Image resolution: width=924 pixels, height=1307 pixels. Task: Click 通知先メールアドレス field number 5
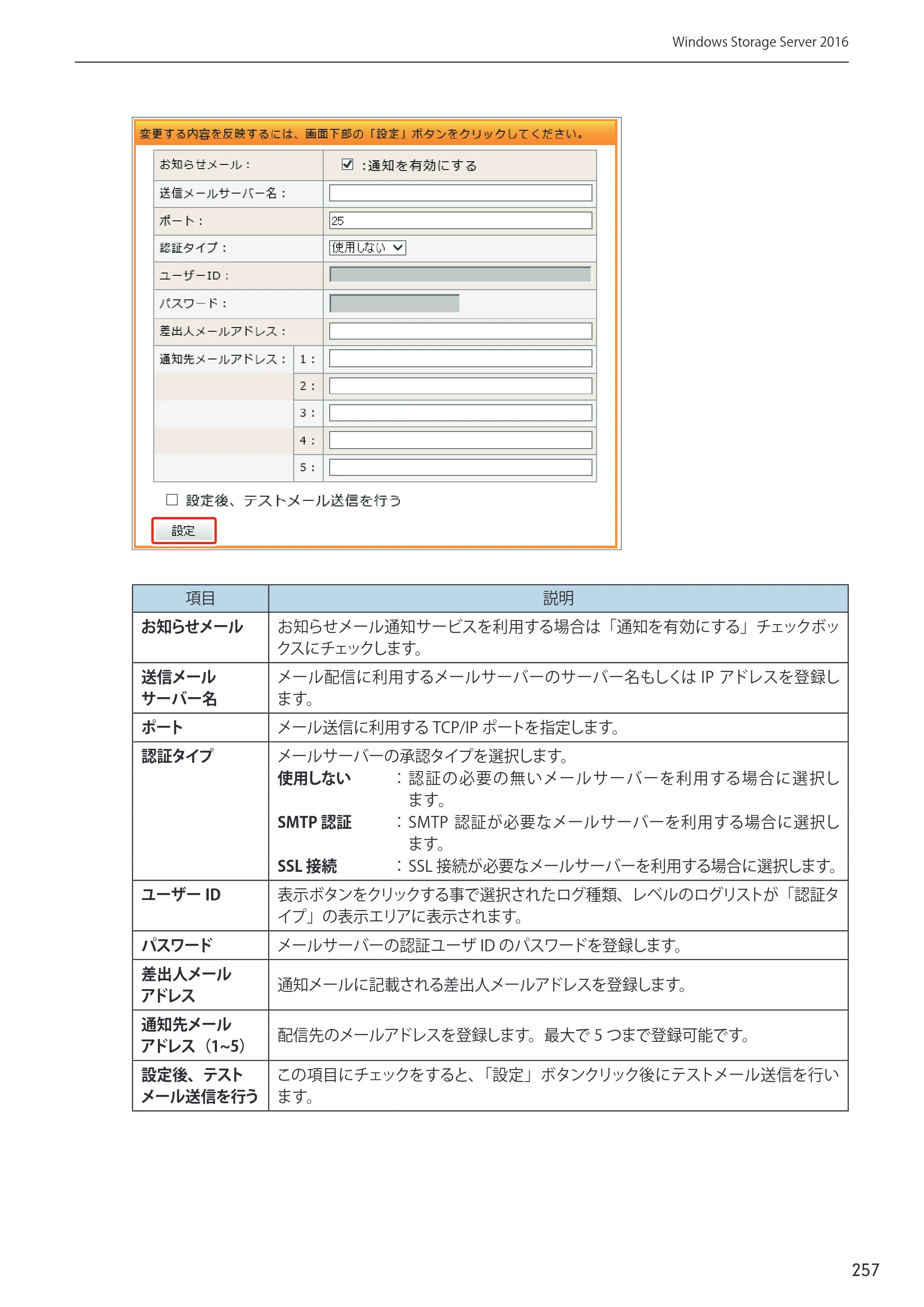point(460,468)
